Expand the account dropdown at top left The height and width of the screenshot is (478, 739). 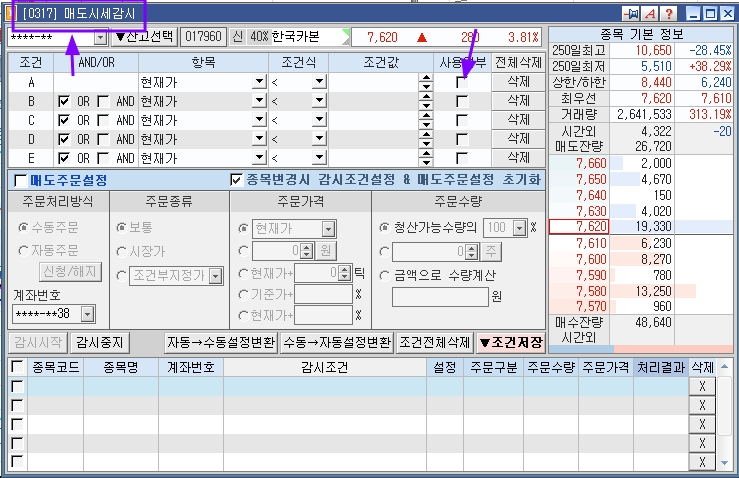pos(100,37)
